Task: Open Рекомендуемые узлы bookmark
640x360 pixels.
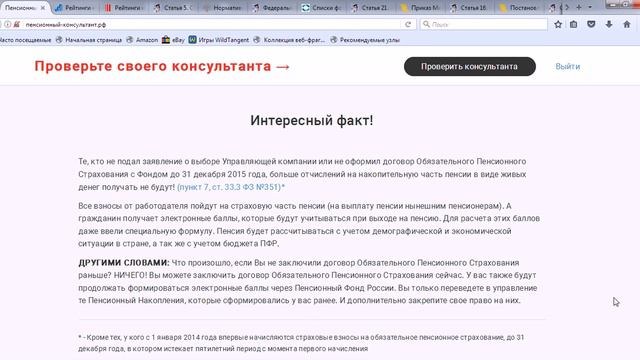Action: (365, 40)
